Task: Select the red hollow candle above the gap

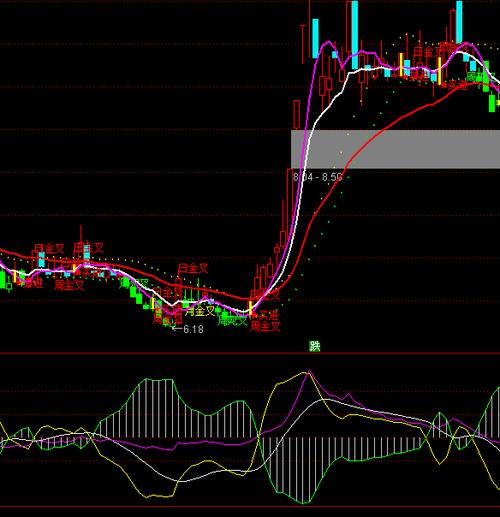Action: click(296, 115)
